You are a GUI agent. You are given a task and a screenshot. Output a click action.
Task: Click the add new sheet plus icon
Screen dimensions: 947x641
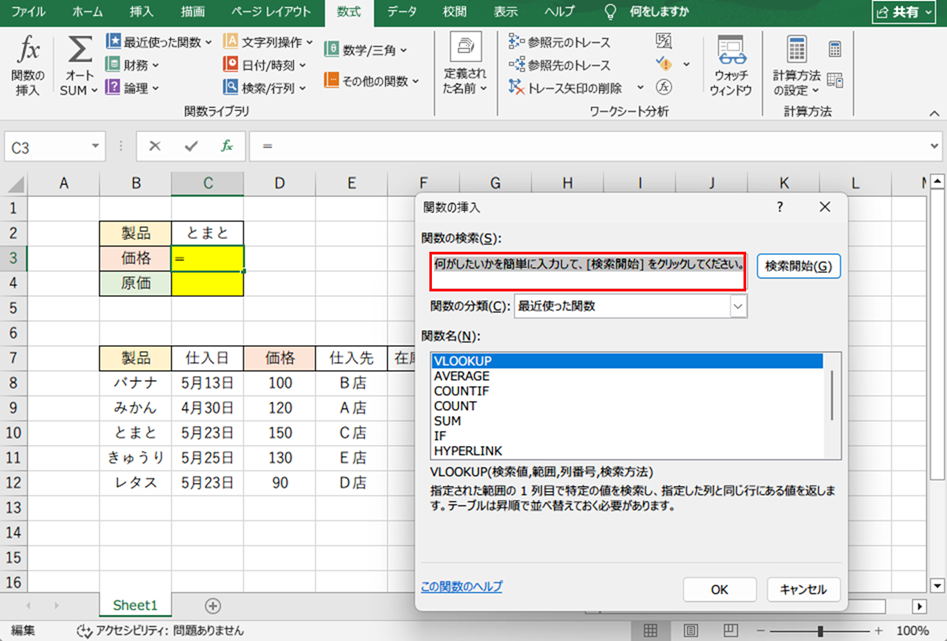click(212, 606)
